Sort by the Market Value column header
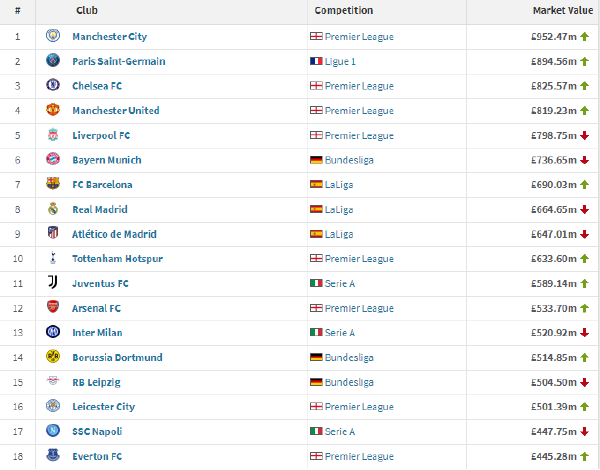This screenshot has width=600, height=470. coord(562,10)
